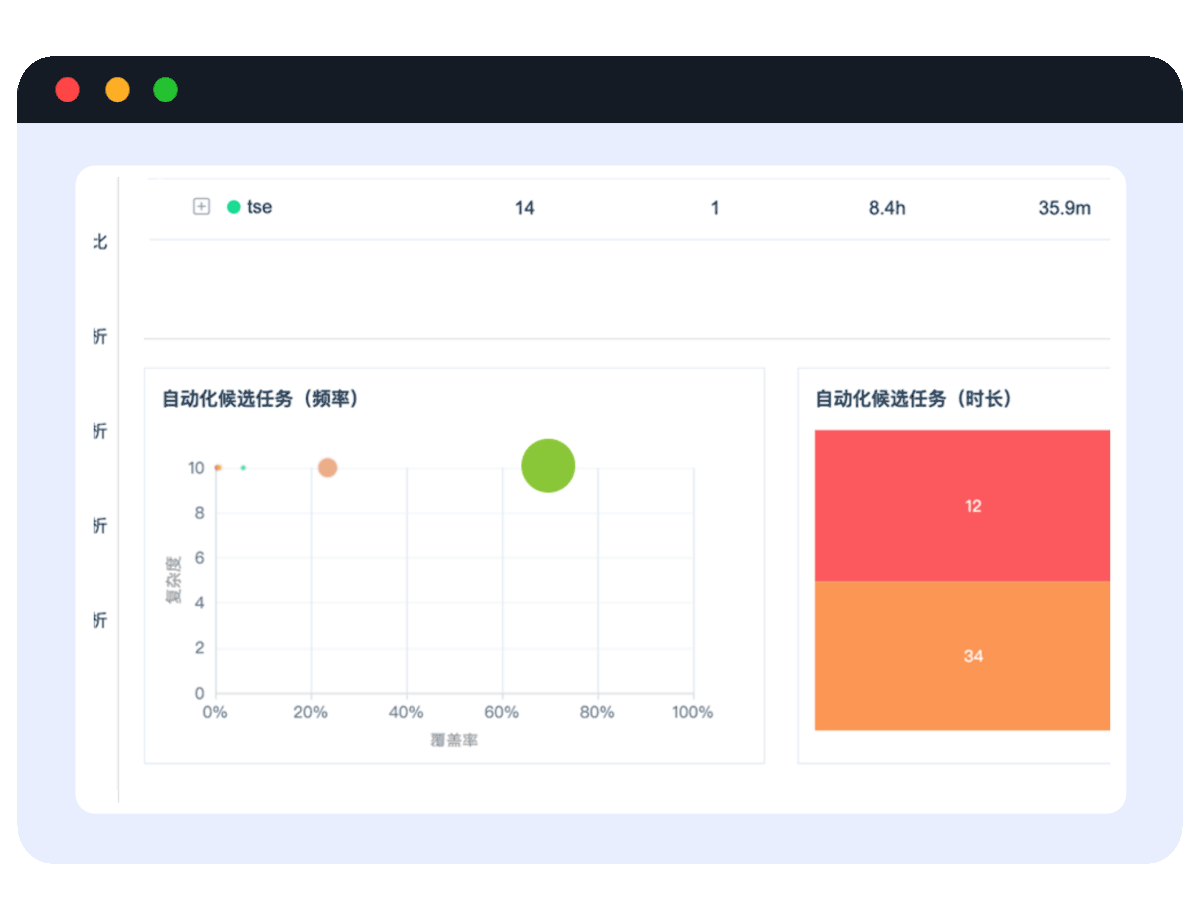Click the 覆盖率 x-axis label
Viewport: 1200px width, 920px height.
tap(454, 741)
